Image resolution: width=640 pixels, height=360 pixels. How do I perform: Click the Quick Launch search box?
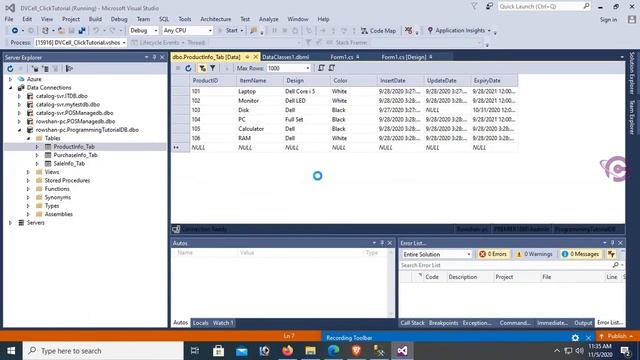[544, 6]
